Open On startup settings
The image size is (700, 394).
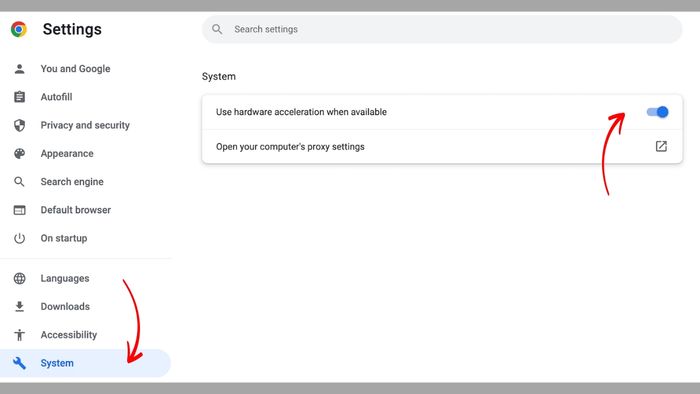click(x=64, y=238)
